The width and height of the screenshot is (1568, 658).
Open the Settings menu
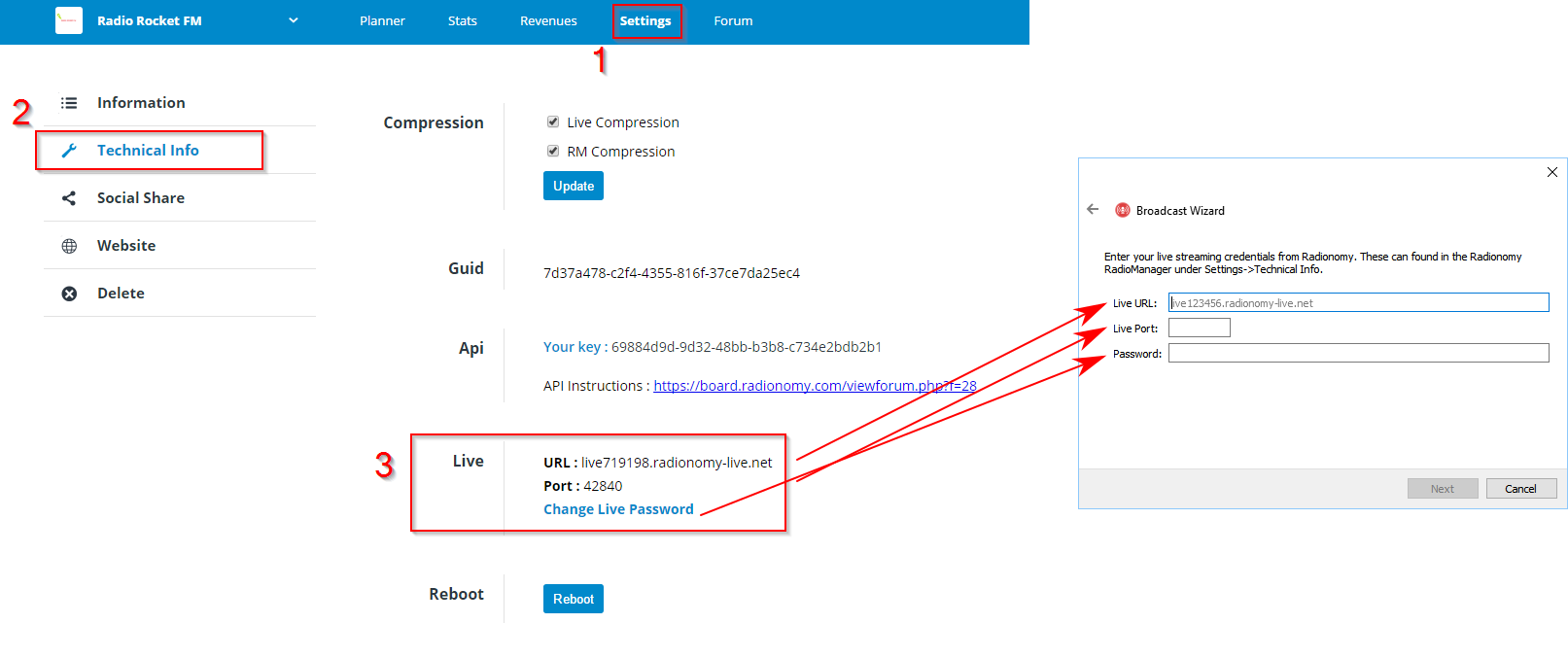(645, 20)
